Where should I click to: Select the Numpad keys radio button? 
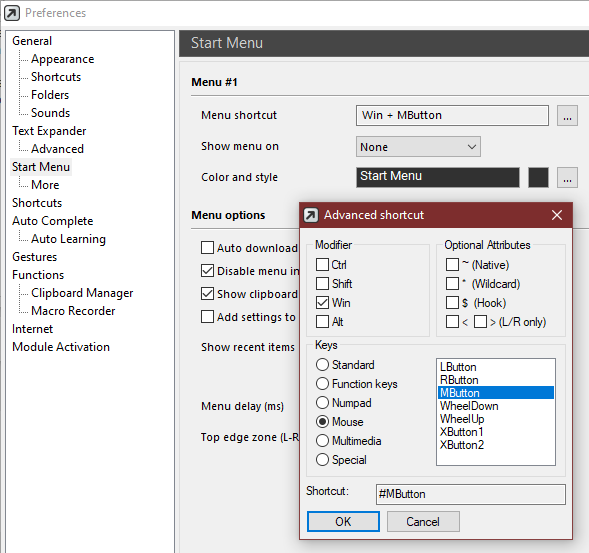point(322,402)
